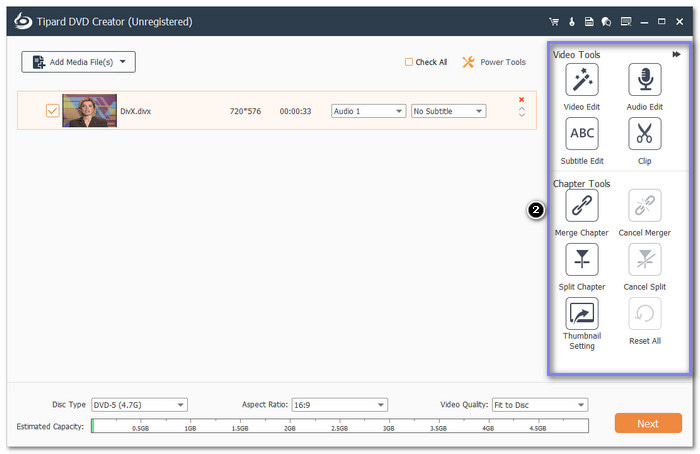This screenshot has height=454, width=700.
Task: Click the Merge Chapter icon
Action: tap(581, 205)
